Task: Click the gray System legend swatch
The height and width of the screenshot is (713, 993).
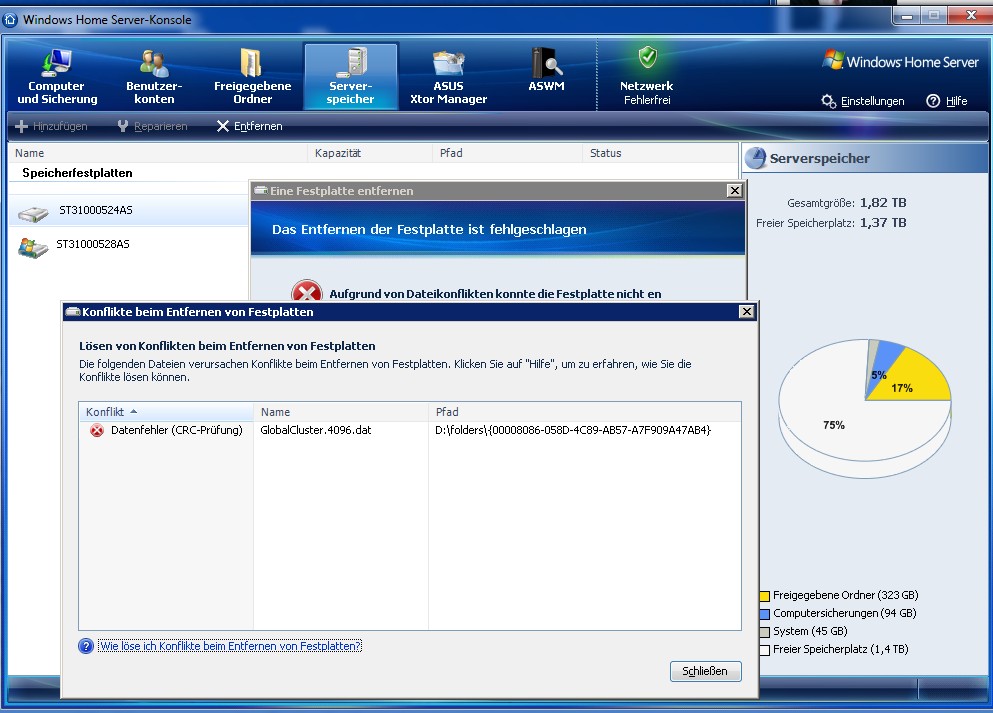Action: click(x=764, y=631)
